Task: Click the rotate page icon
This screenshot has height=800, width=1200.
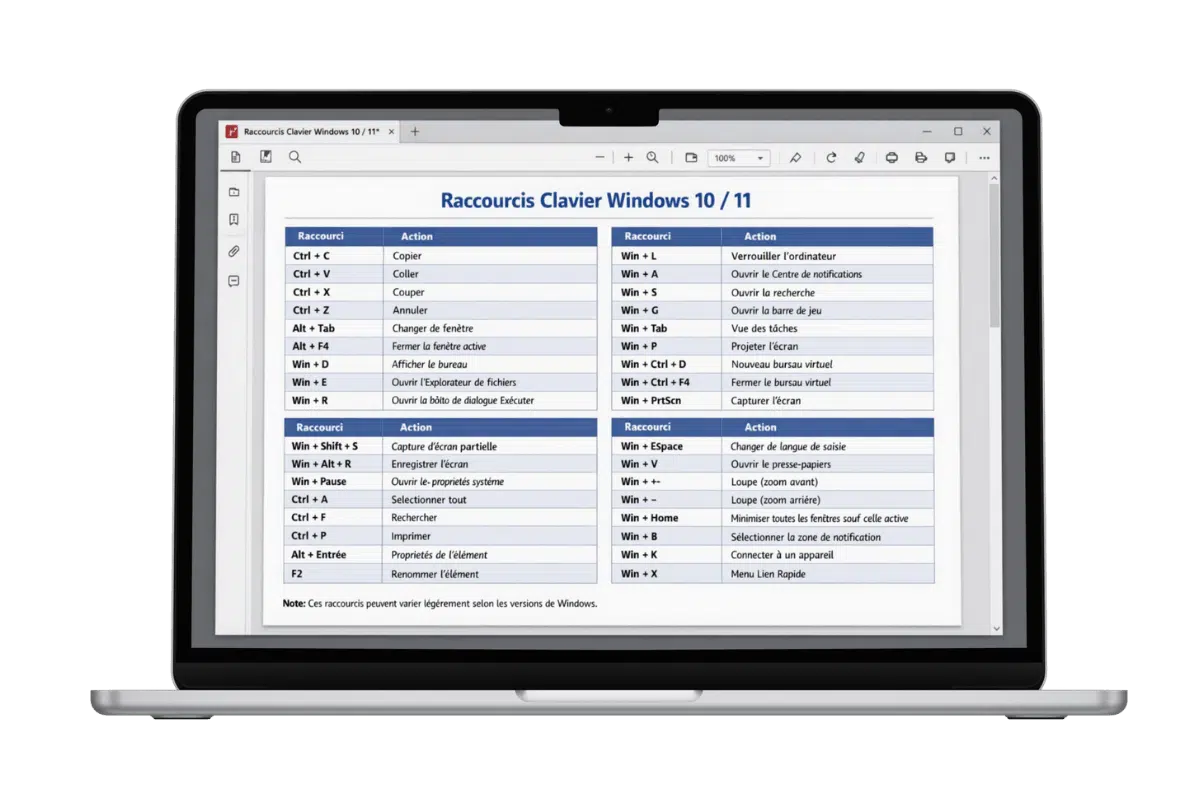Action: tap(831, 158)
